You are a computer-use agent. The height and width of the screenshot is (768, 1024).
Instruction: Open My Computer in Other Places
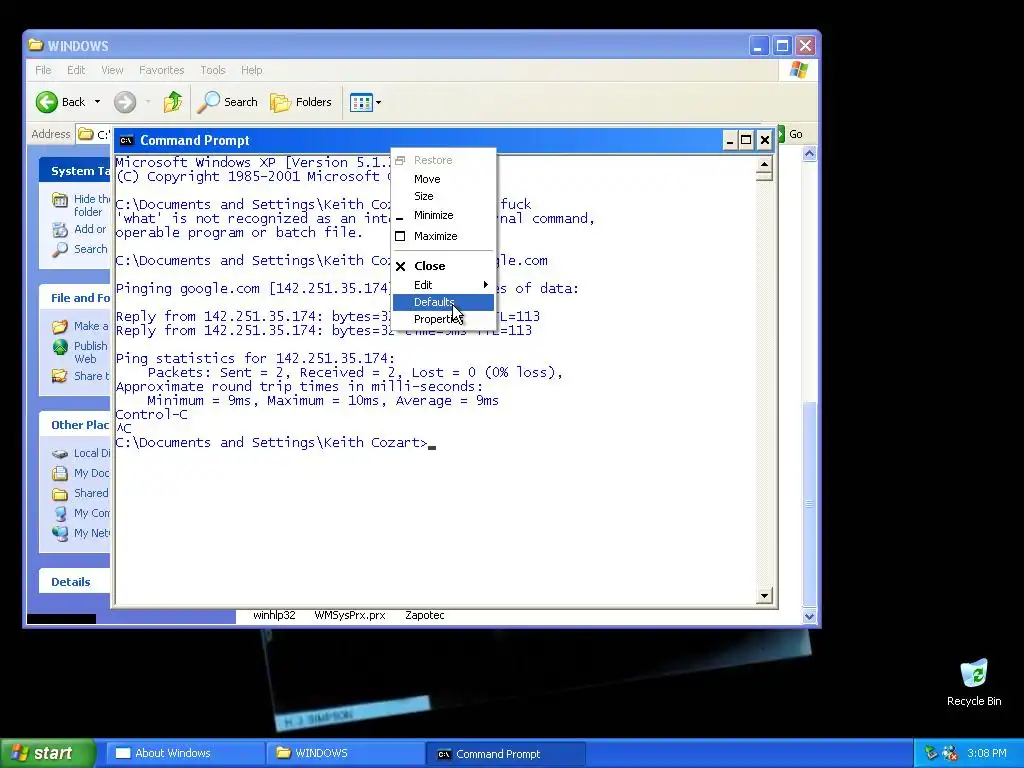pos(91,513)
